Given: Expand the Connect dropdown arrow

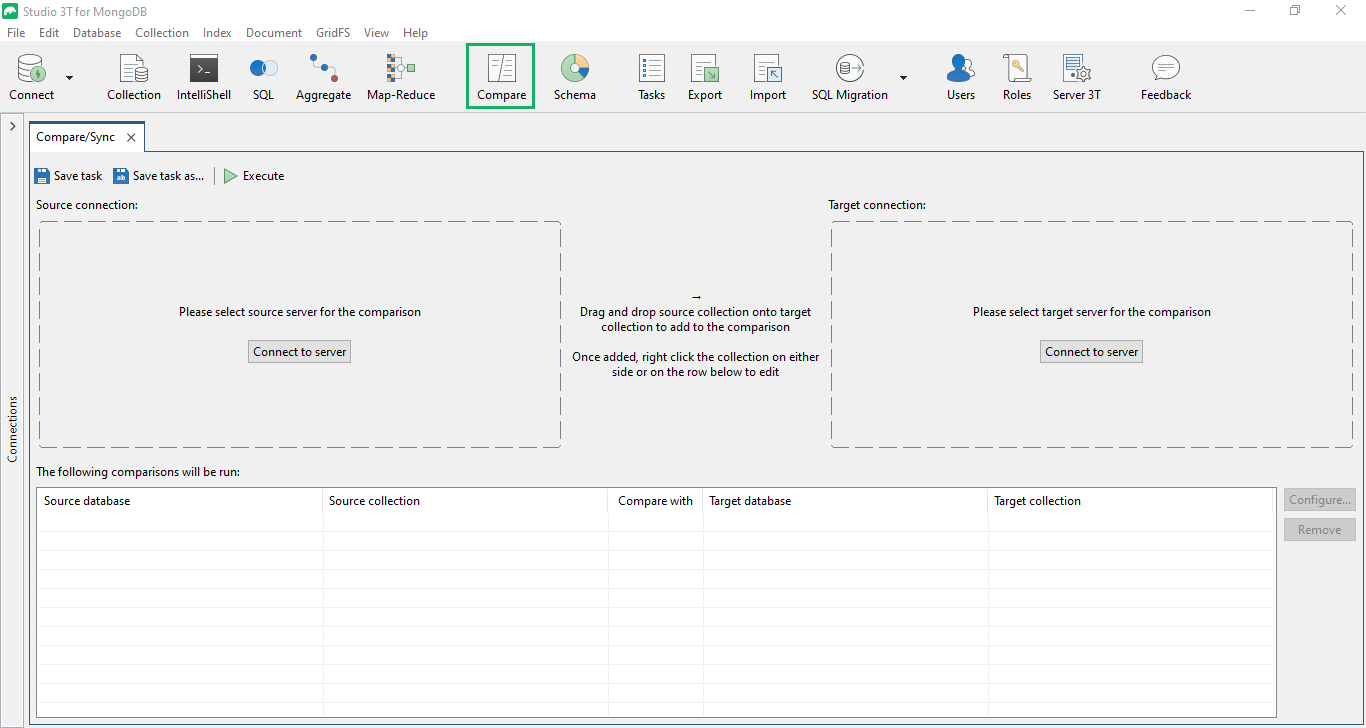Looking at the screenshot, I should click(69, 77).
